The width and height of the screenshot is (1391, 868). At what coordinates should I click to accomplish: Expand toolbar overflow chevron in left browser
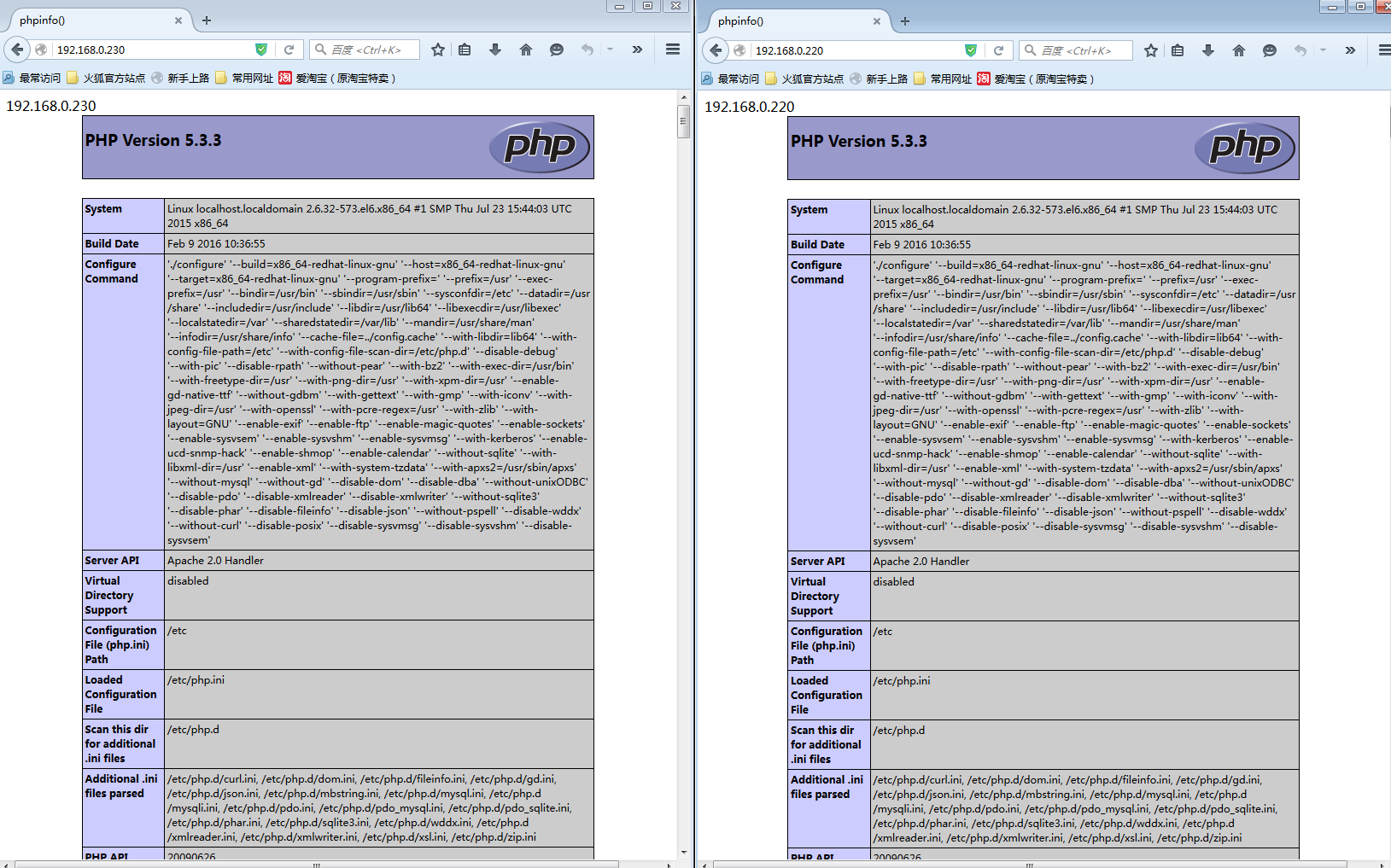coord(637,50)
